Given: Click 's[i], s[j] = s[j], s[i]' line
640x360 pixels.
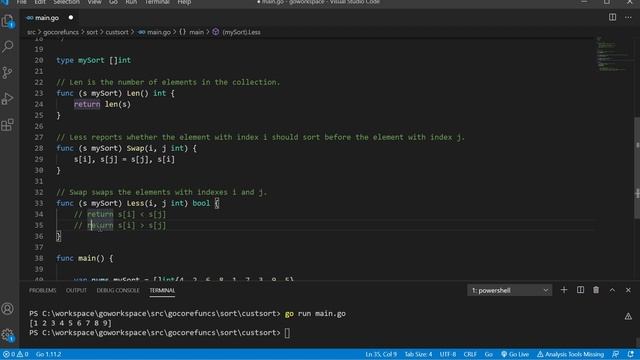Looking at the screenshot, I should pyautogui.click(x=124, y=159).
